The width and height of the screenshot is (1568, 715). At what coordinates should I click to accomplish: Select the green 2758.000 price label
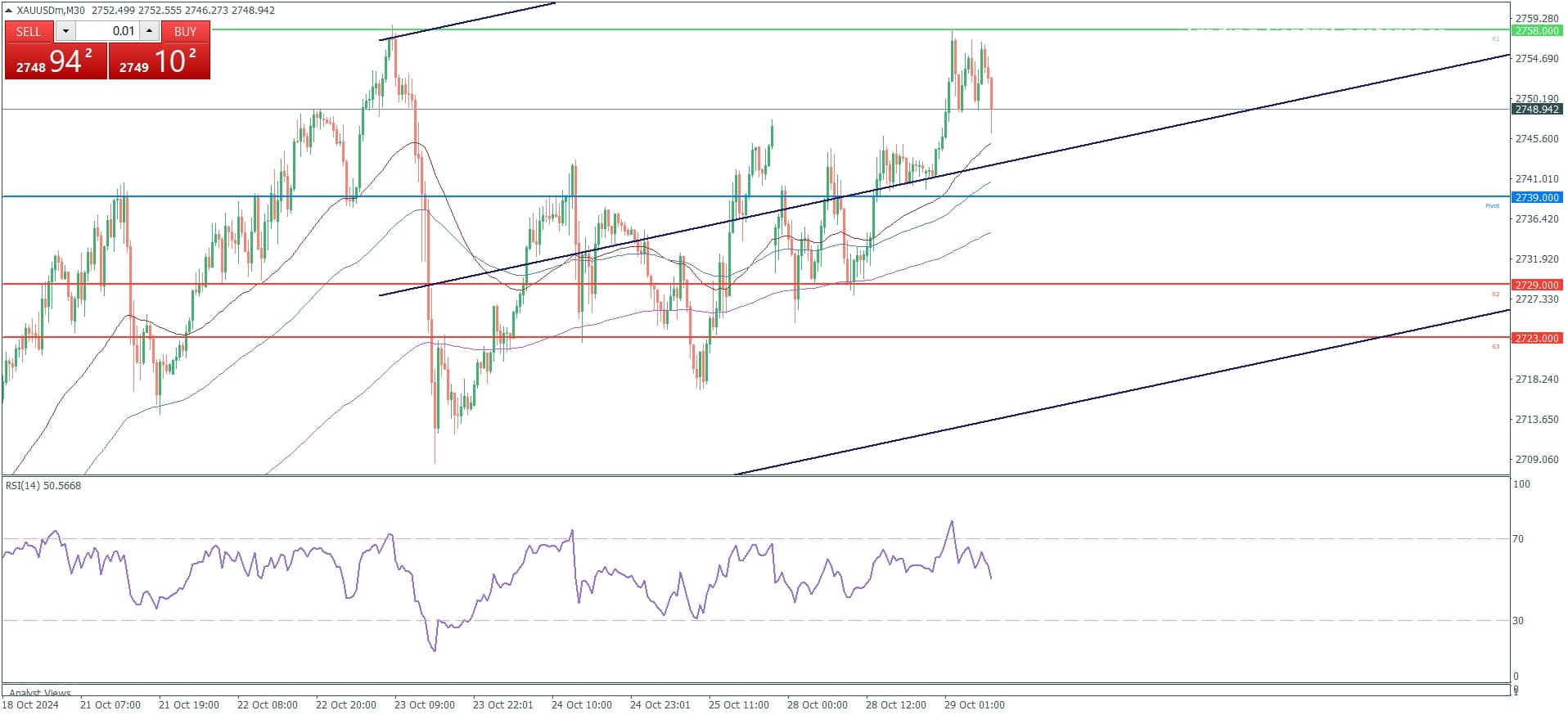coord(1536,31)
